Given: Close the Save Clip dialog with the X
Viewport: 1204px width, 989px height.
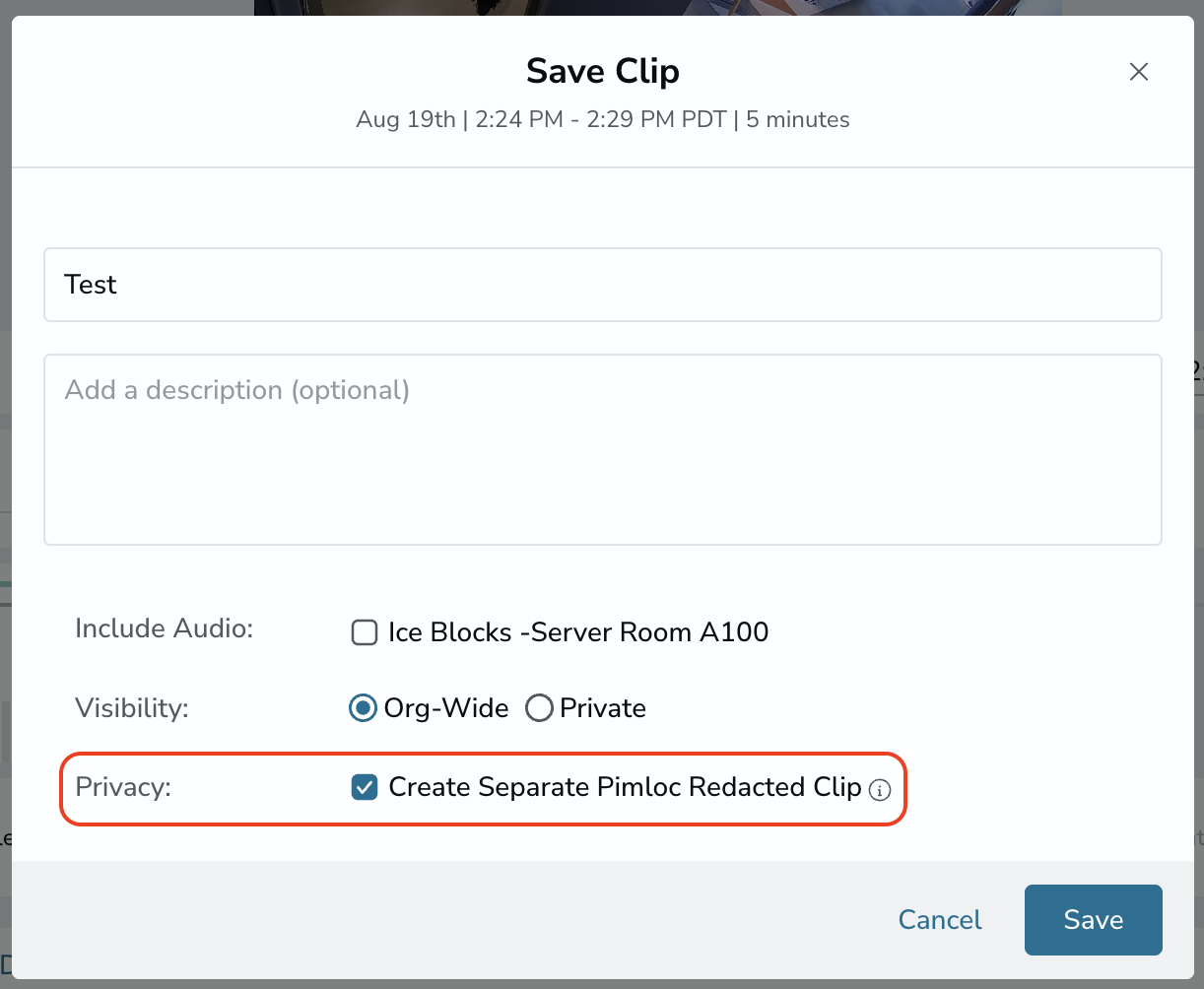Looking at the screenshot, I should point(1139,72).
